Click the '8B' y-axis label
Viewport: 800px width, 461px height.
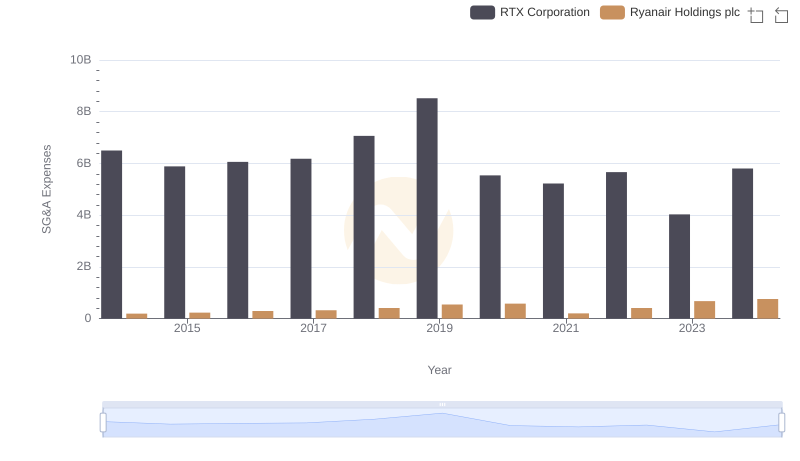click(x=84, y=111)
